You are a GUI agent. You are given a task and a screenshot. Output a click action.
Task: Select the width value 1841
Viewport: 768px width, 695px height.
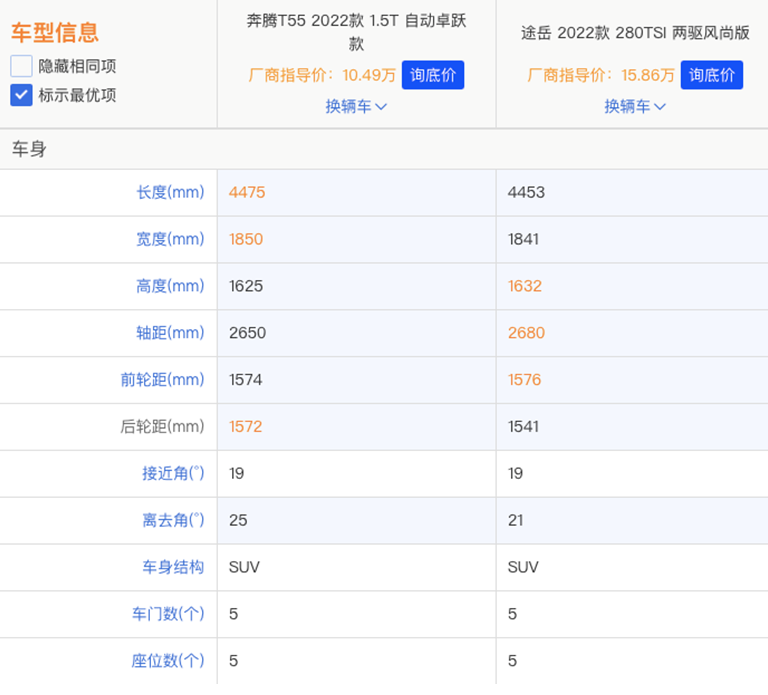tap(523, 239)
